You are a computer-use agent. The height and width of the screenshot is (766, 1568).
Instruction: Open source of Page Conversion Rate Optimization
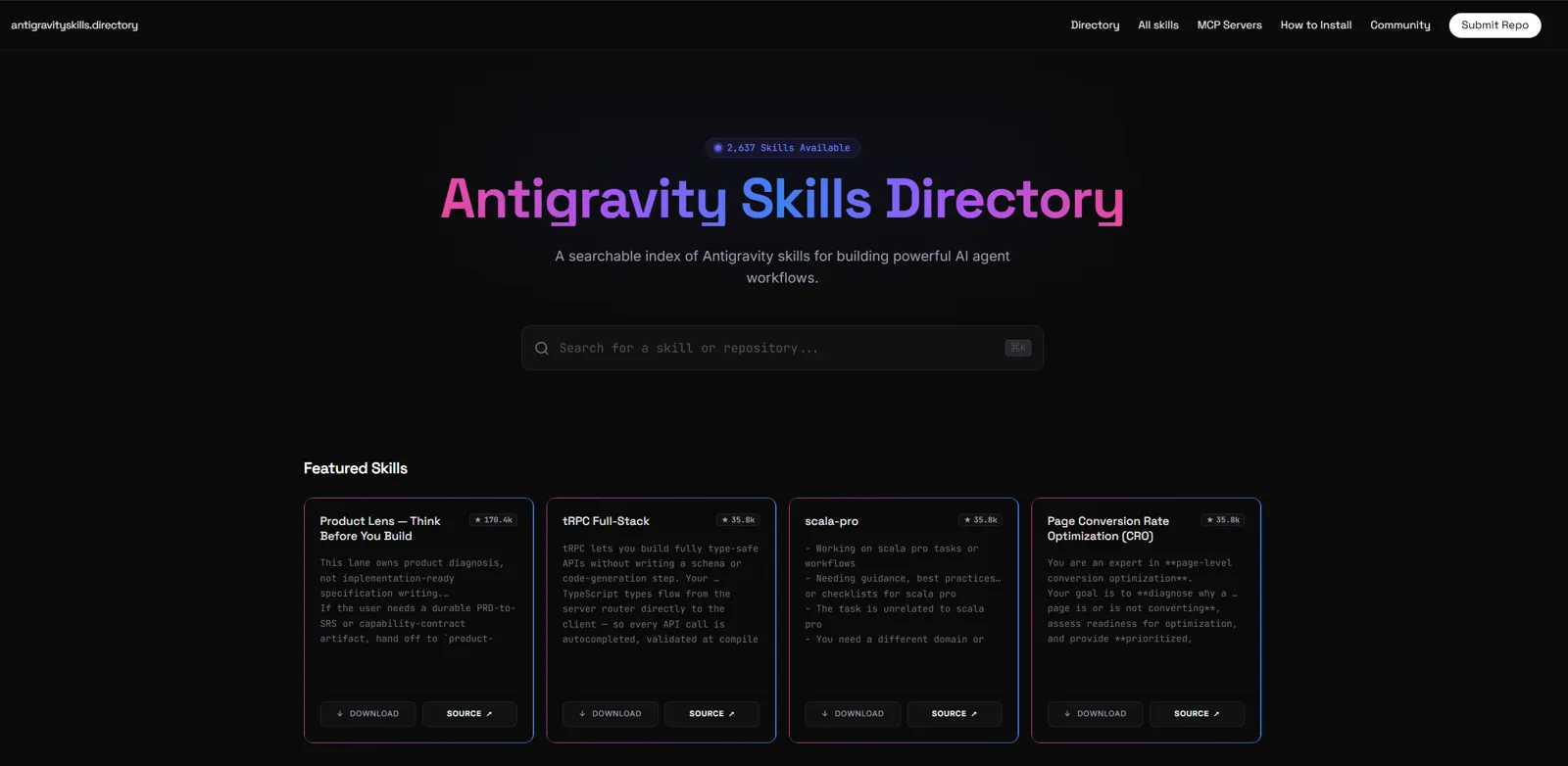click(1197, 714)
